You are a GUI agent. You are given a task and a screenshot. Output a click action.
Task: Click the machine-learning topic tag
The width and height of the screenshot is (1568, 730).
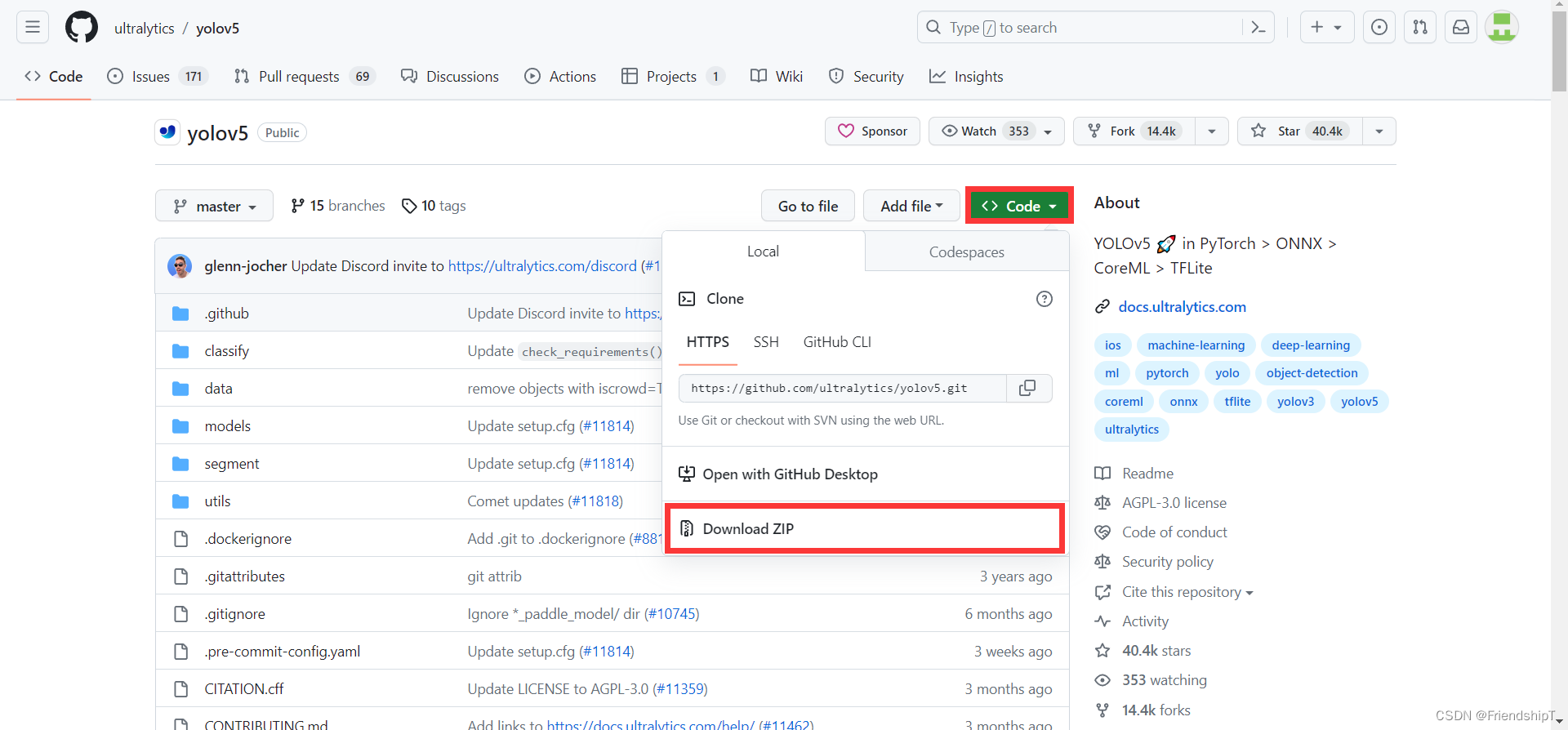[x=1196, y=345]
